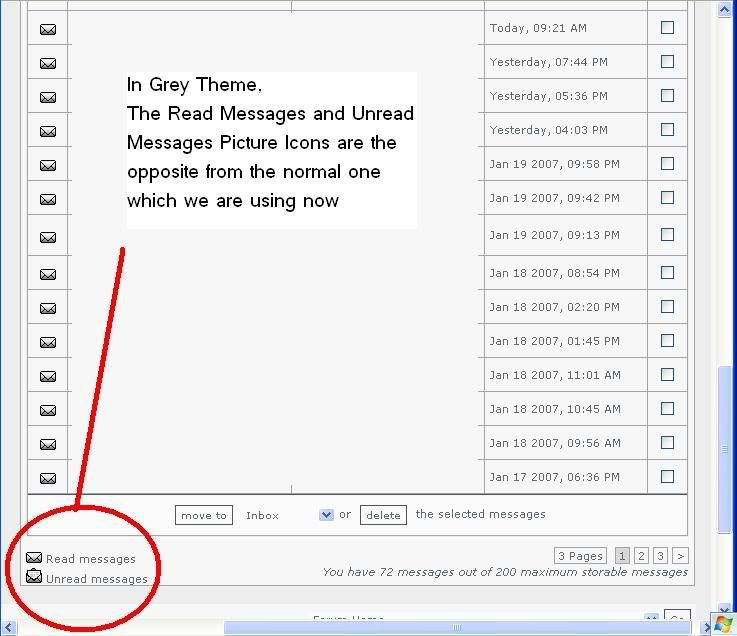737x636 pixels.
Task: Click envelope icon for Jan 18 11:01 AM message
Action: pyautogui.click(x=47, y=377)
